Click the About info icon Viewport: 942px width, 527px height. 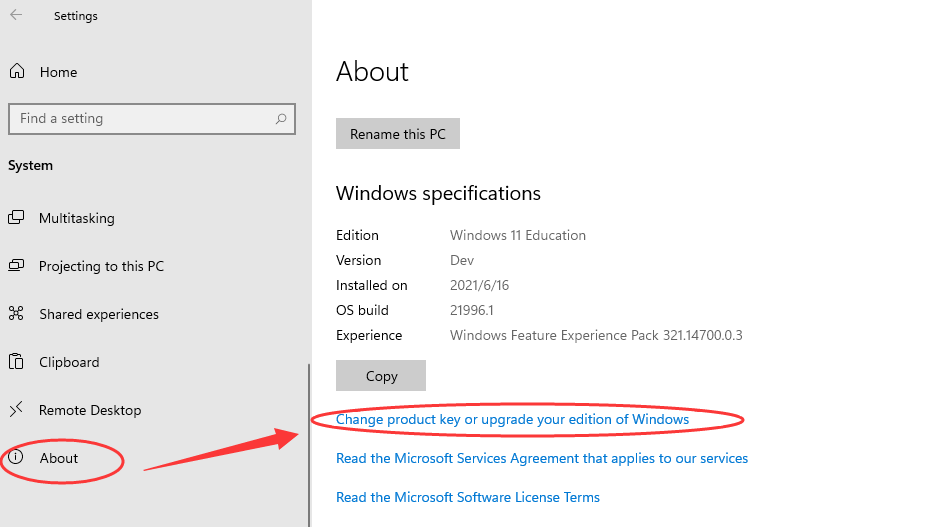(x=16, y=458)
